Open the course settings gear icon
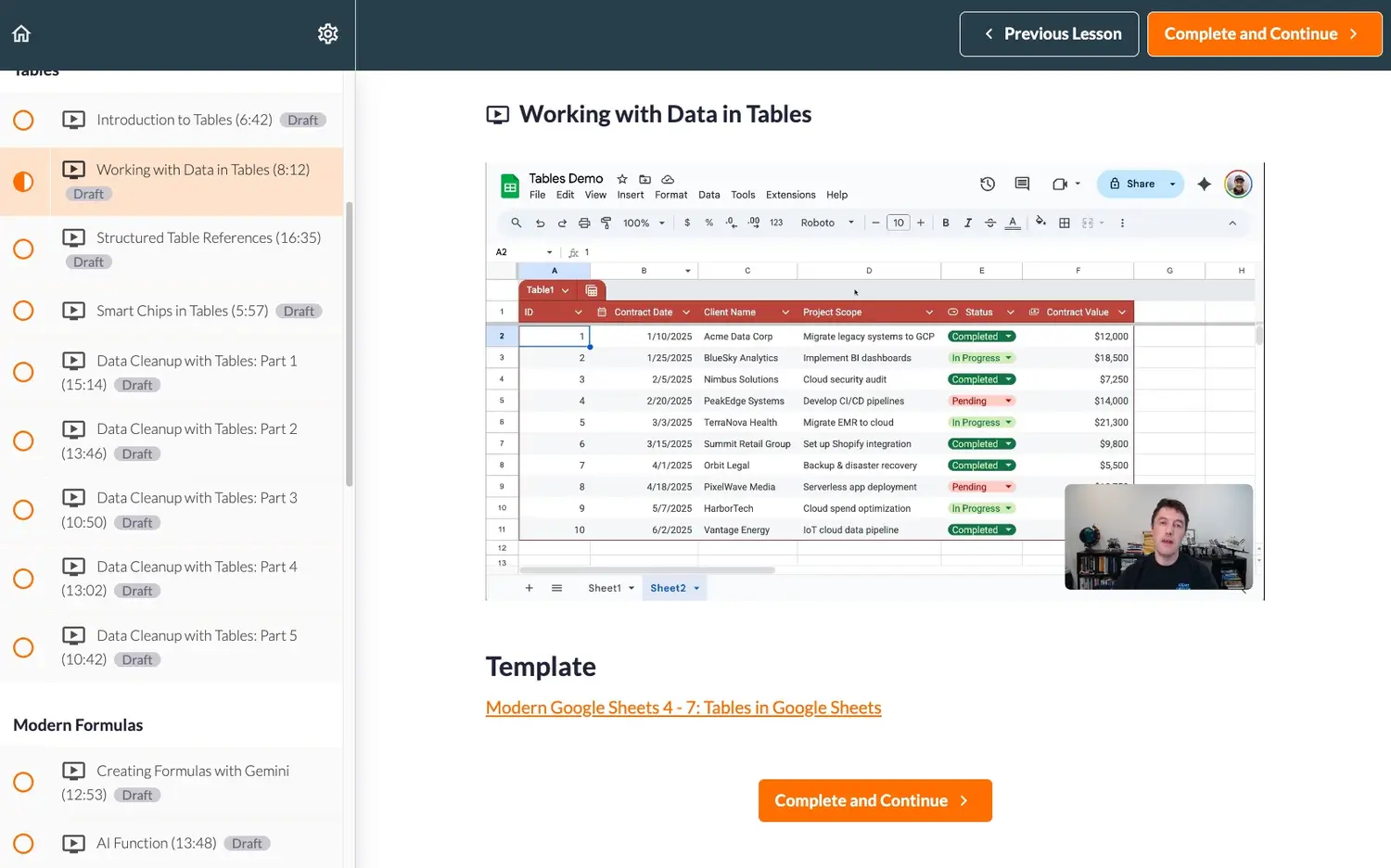The image size is (1391, 868). pyautogui.click(x=327, y=34)
